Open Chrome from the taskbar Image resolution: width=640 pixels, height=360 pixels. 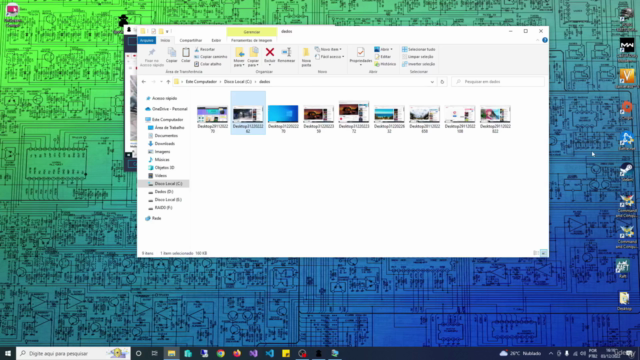[221, 353]
